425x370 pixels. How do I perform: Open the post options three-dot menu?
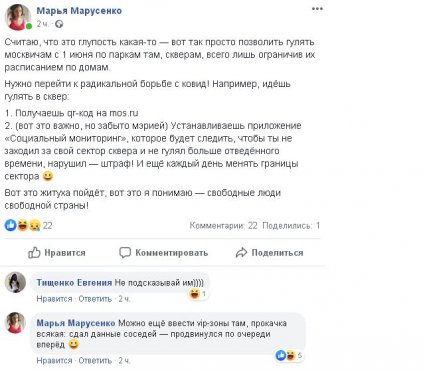[317, 9]
